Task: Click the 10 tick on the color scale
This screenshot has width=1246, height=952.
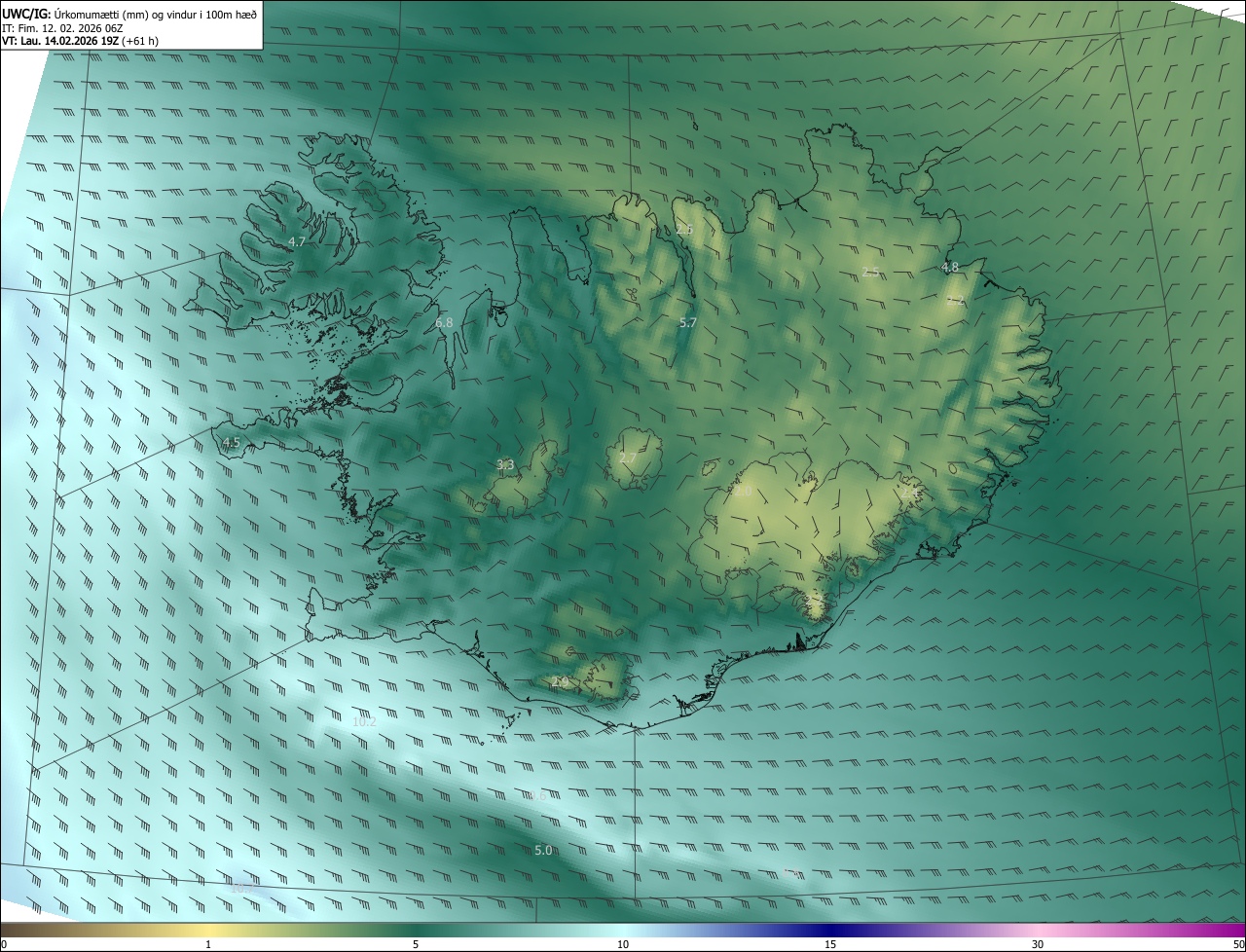Action: [623, 944]
